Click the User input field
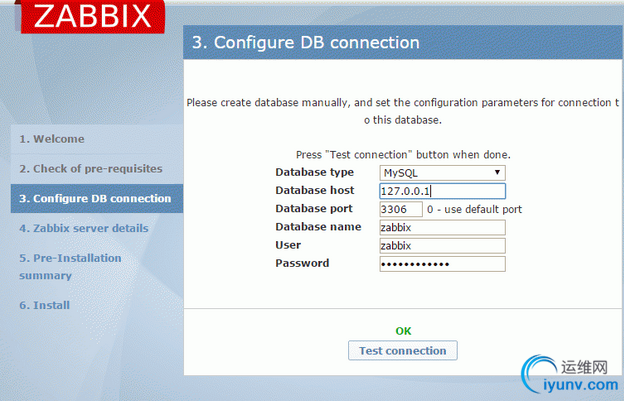The image size is (624, 401). 442,246
